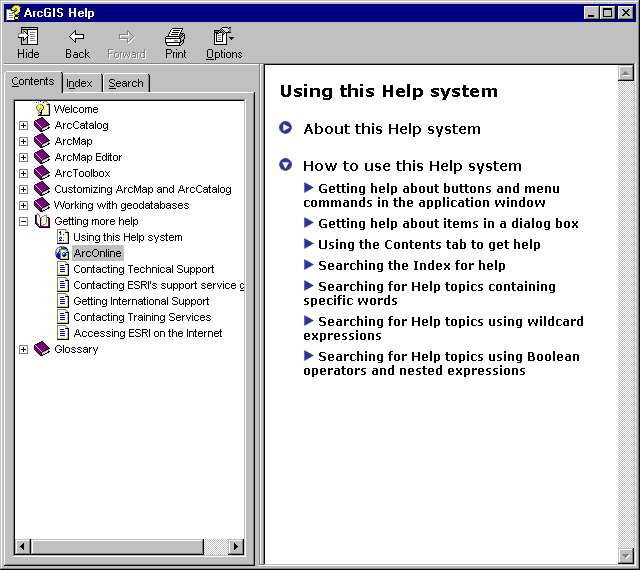Click the tree pane left scroll arrow

pos(23,546)
